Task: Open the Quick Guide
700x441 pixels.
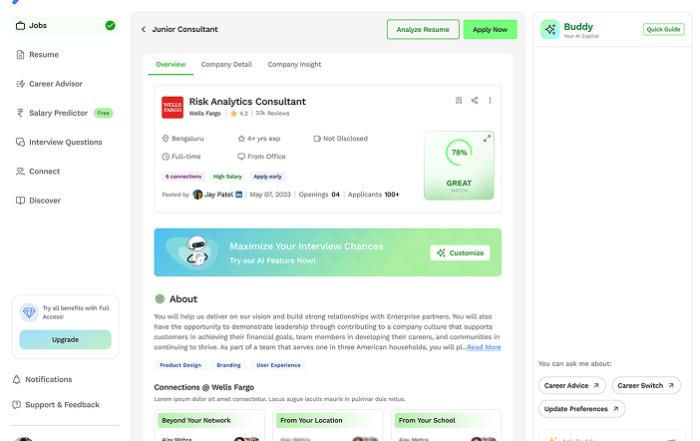Action: [663, 29]
